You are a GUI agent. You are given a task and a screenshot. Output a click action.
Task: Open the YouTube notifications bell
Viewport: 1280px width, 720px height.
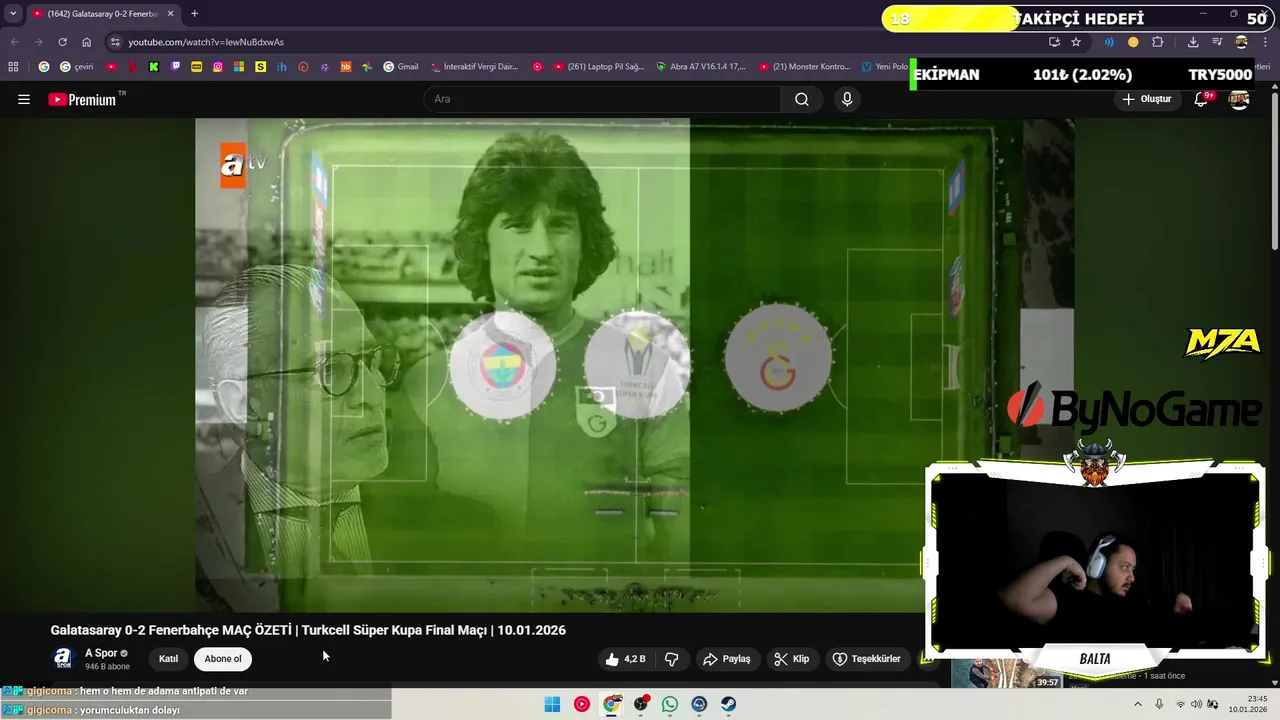(1202, 99)
